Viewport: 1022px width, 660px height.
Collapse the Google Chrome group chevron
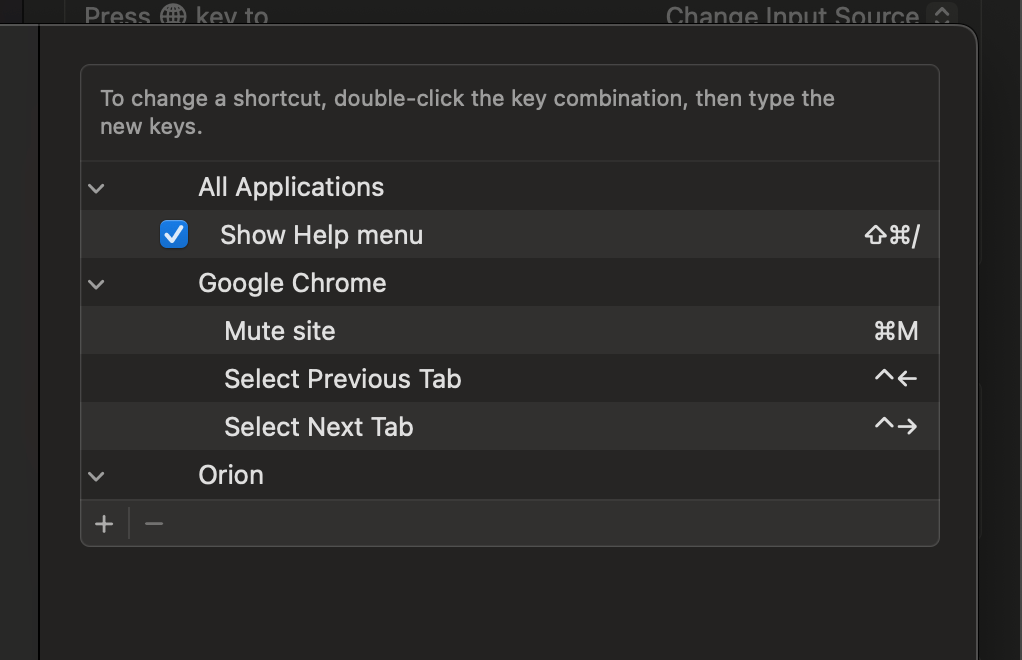(96, 284)
